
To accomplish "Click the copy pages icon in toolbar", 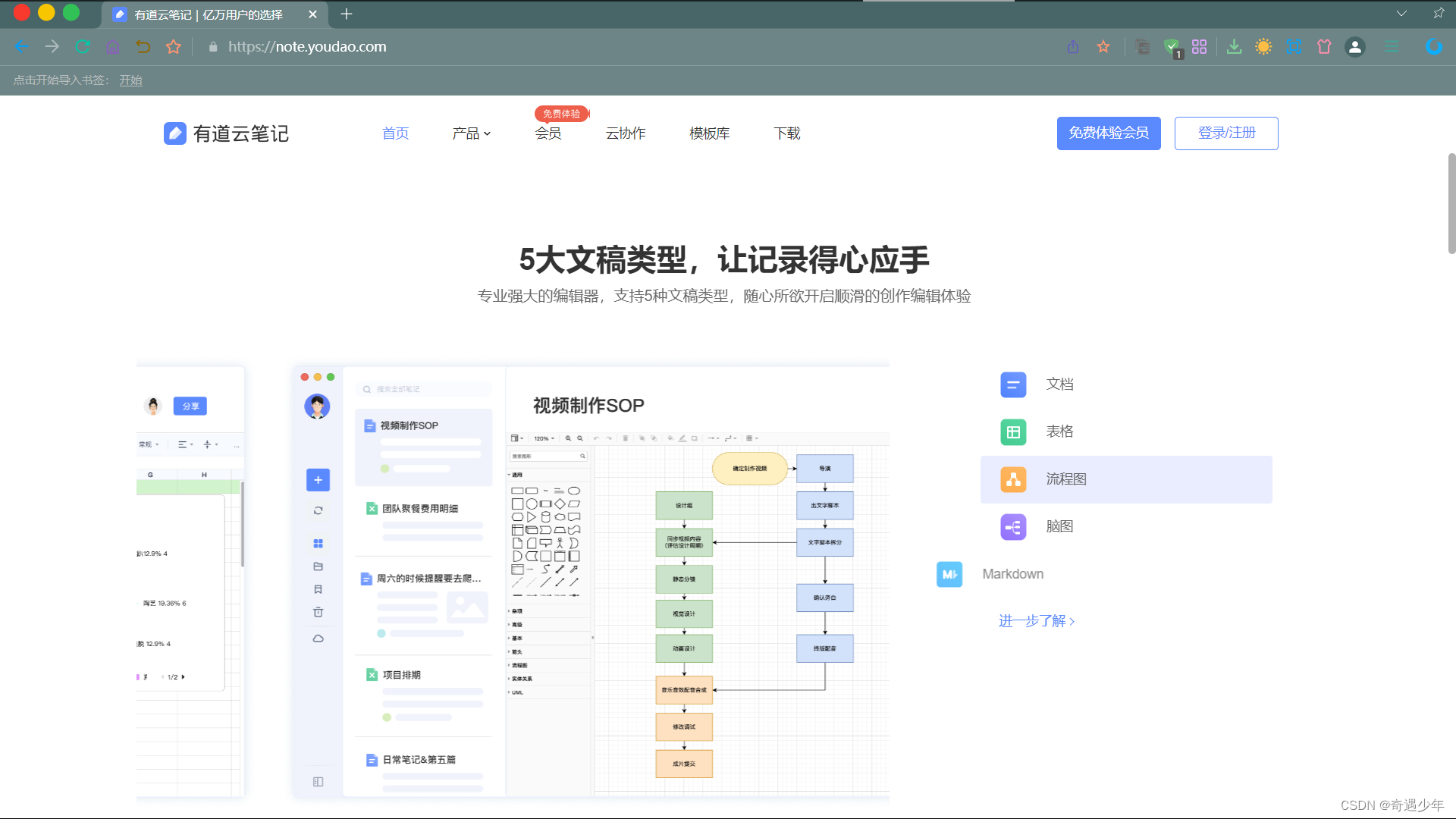I will (x=1142, y=46).
